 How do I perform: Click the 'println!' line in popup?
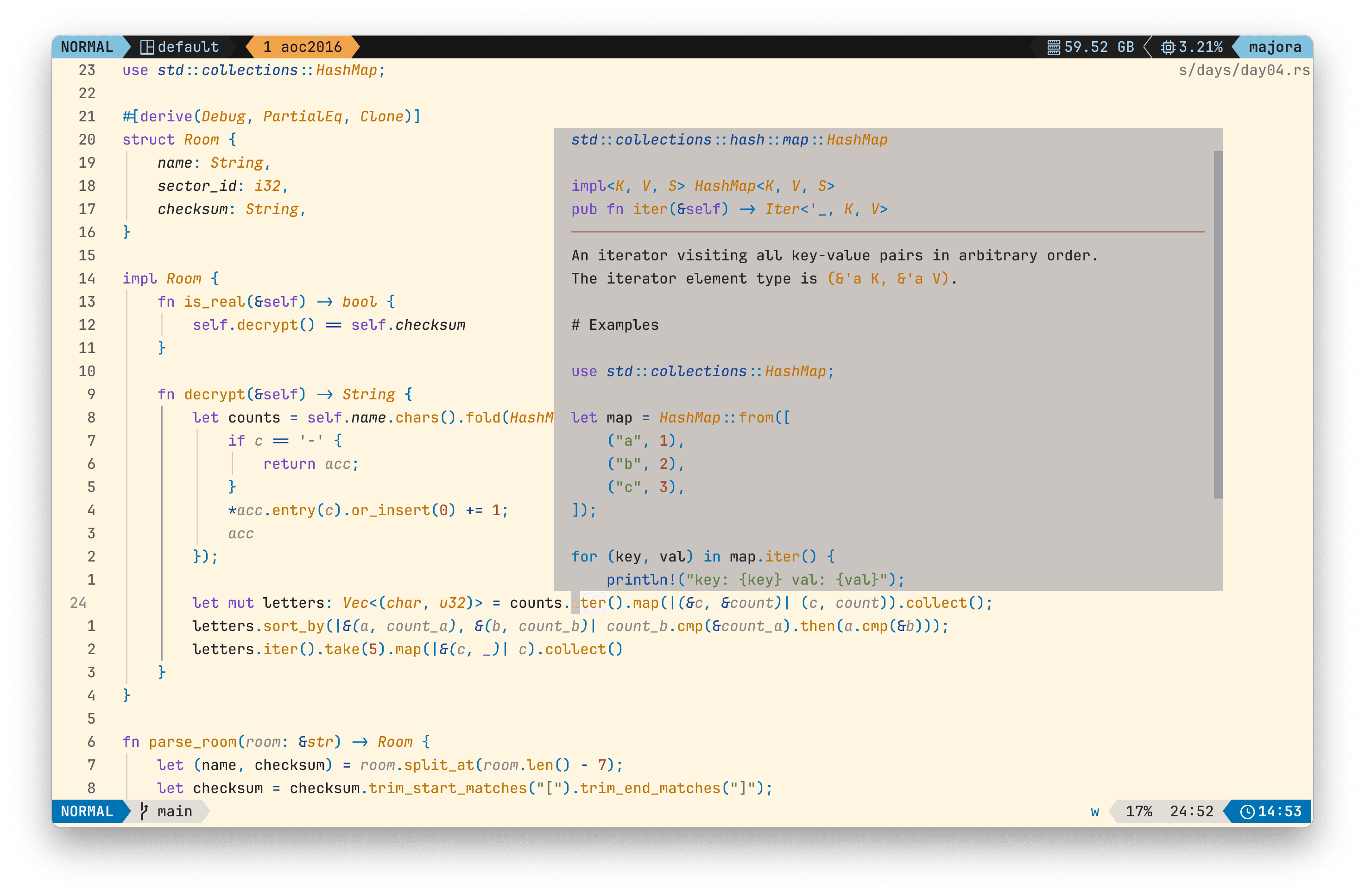755,580
